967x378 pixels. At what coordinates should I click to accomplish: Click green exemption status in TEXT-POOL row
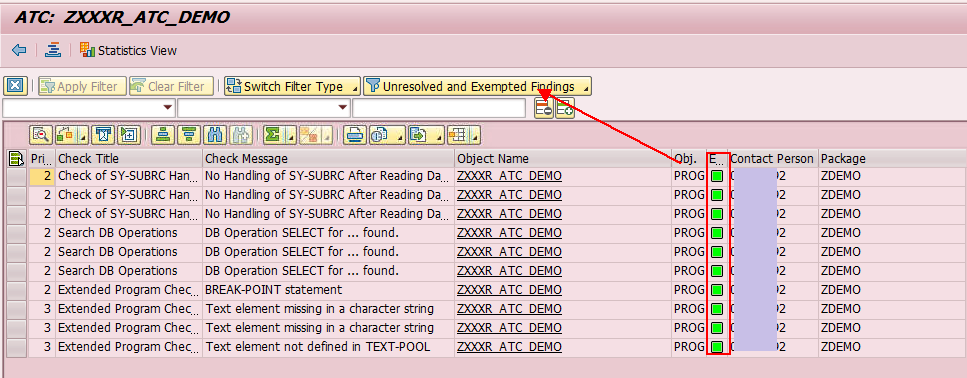pyautogui.click(x=717, y=347)
